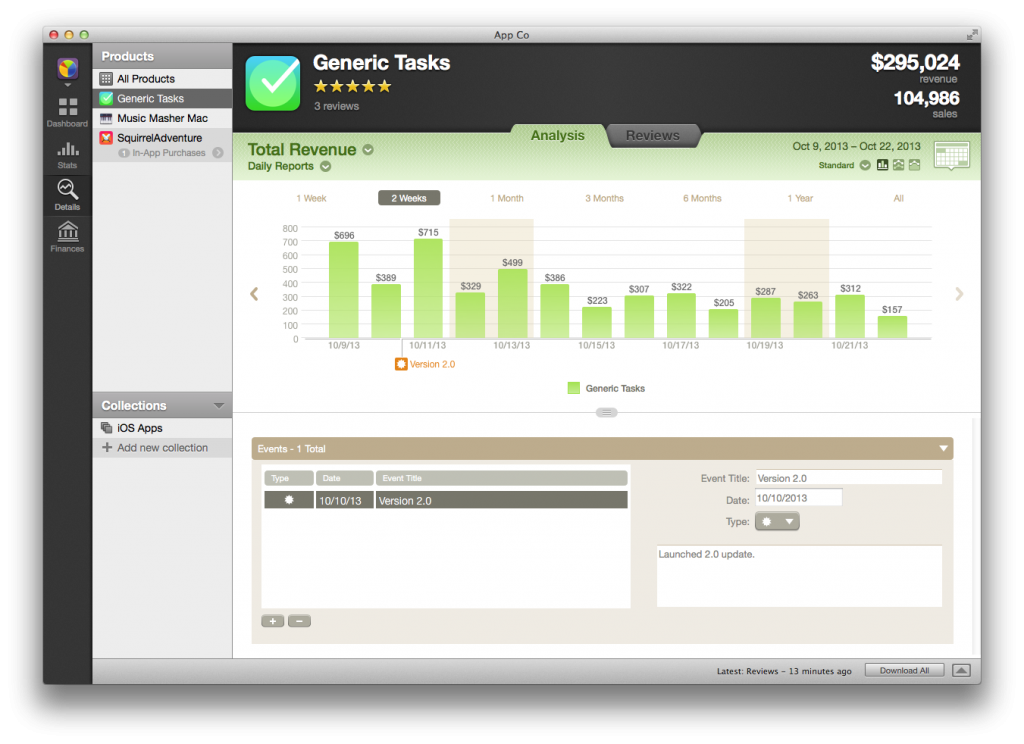
Task: Switch to single line area chart icon
Action: click(914, 165)
